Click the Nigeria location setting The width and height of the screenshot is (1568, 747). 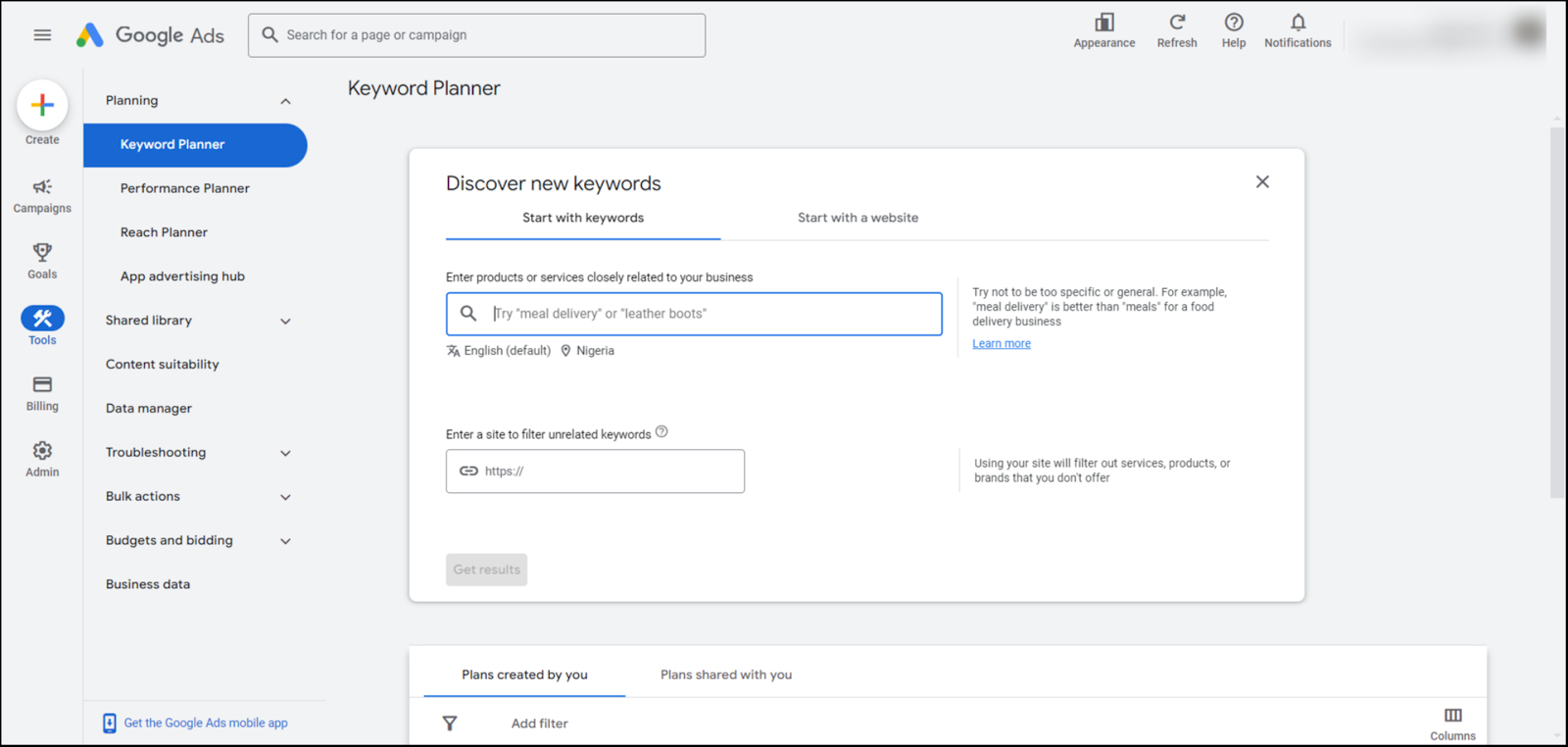point(587,351)
